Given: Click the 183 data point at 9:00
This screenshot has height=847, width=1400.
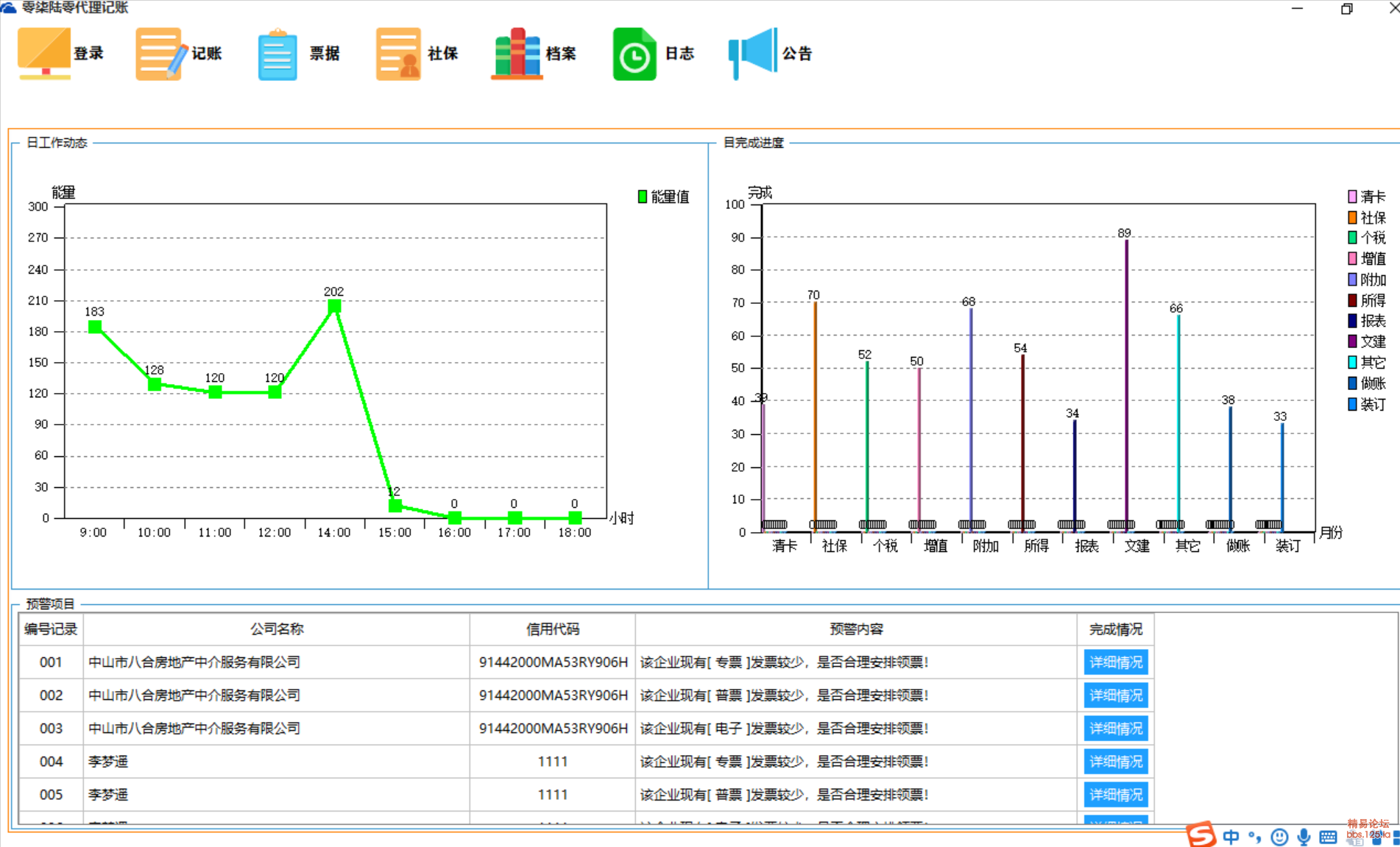Looking at the screenshot, I should tap(95, 327).
